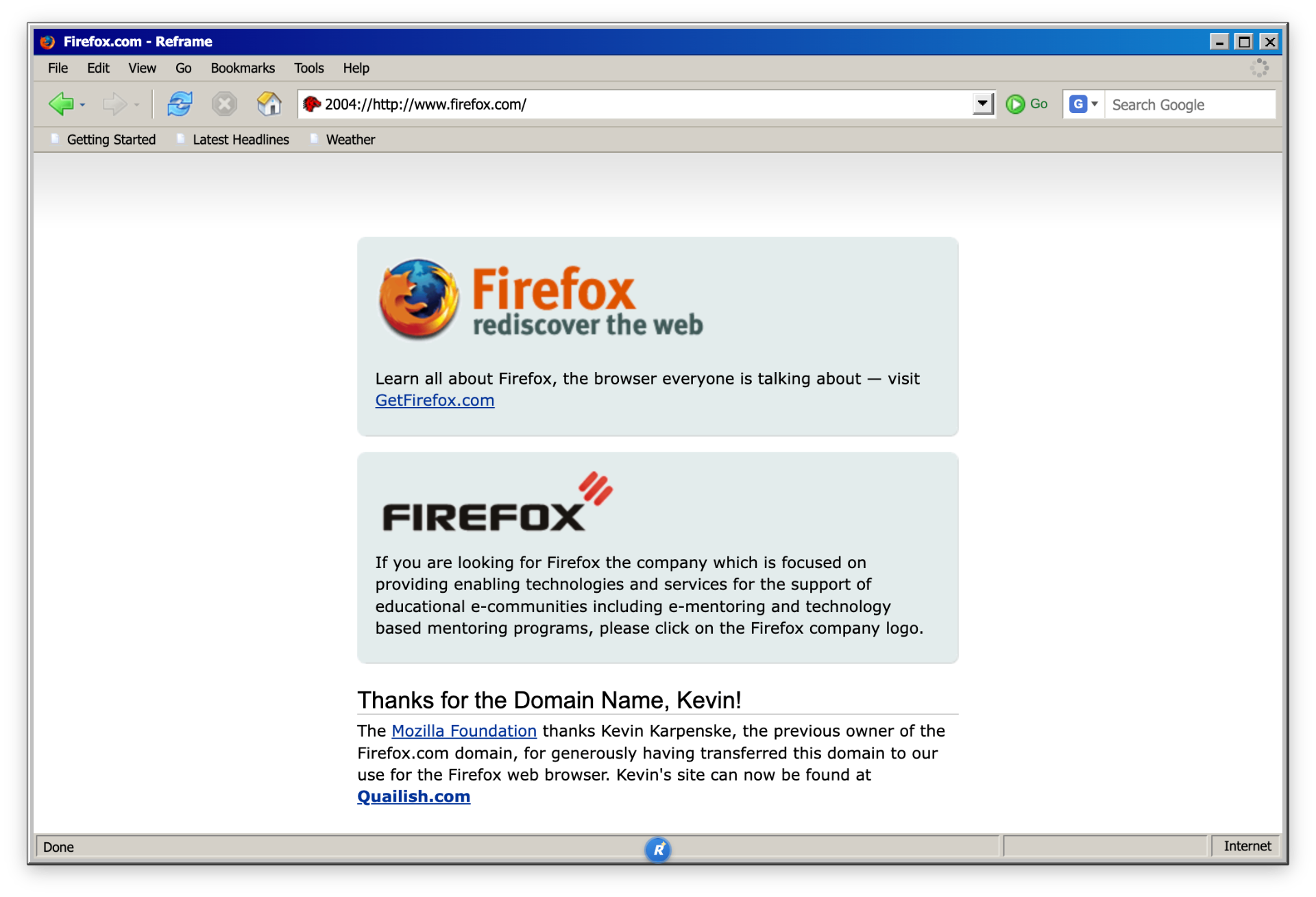Image resolution: width=1316 pixels, height=897 pixels.
Task: Click the Reload page icon
Action: point(180,104)
